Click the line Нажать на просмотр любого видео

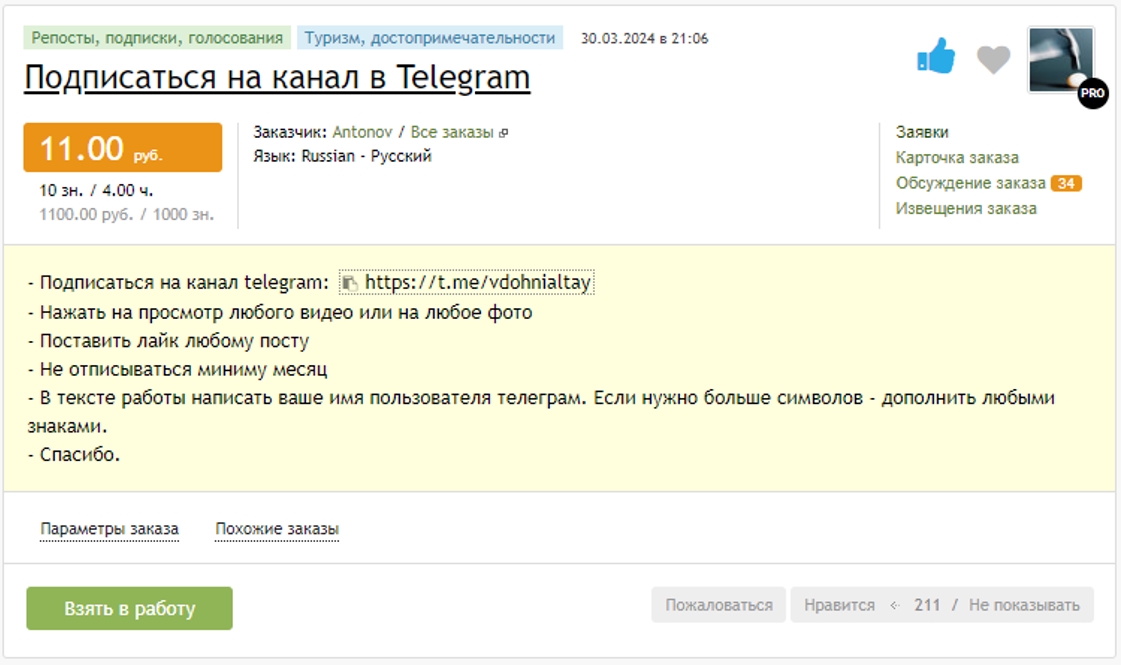280,312
